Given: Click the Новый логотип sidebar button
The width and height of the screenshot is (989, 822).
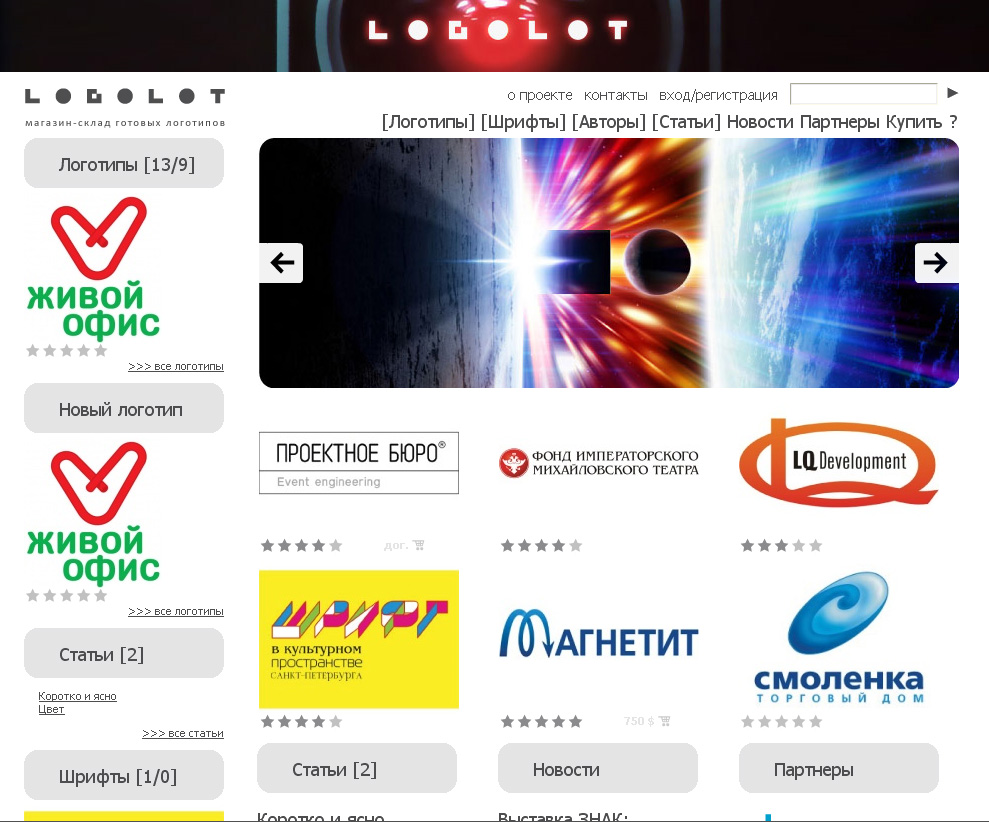Looking at the screenshot, I should [x=124, y=408].
